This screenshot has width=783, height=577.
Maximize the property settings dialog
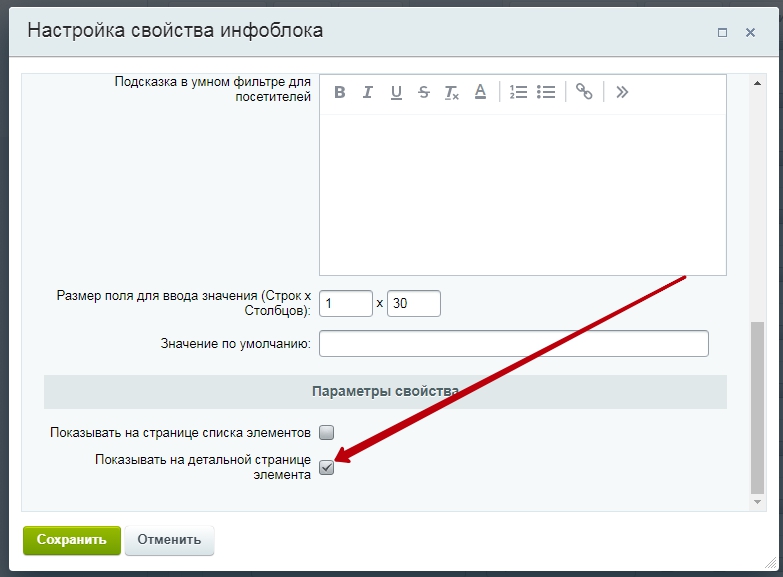point(722,32)
